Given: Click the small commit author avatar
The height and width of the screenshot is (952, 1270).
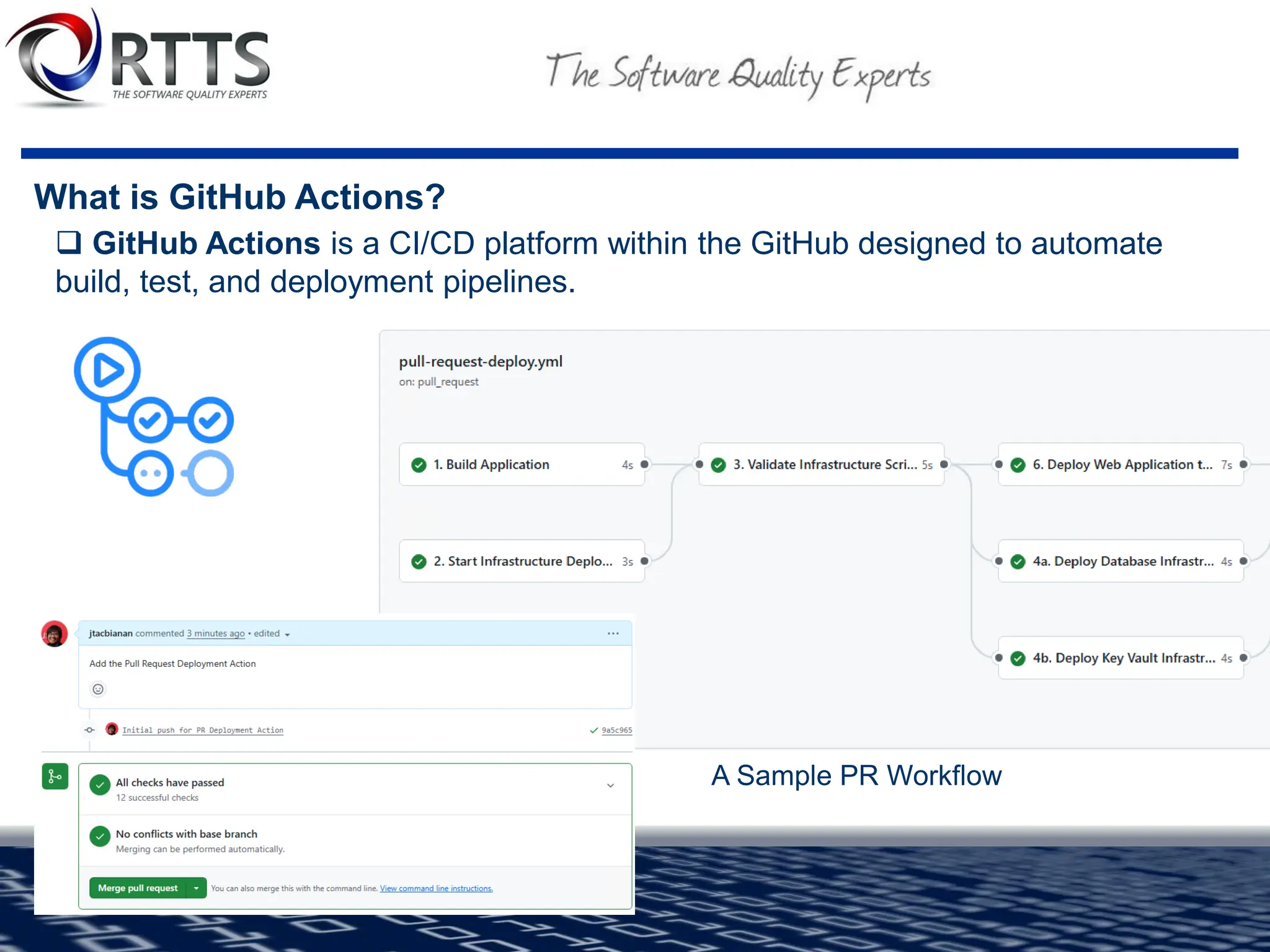Looking at the screenshot, I should click(x=112, y=729).
